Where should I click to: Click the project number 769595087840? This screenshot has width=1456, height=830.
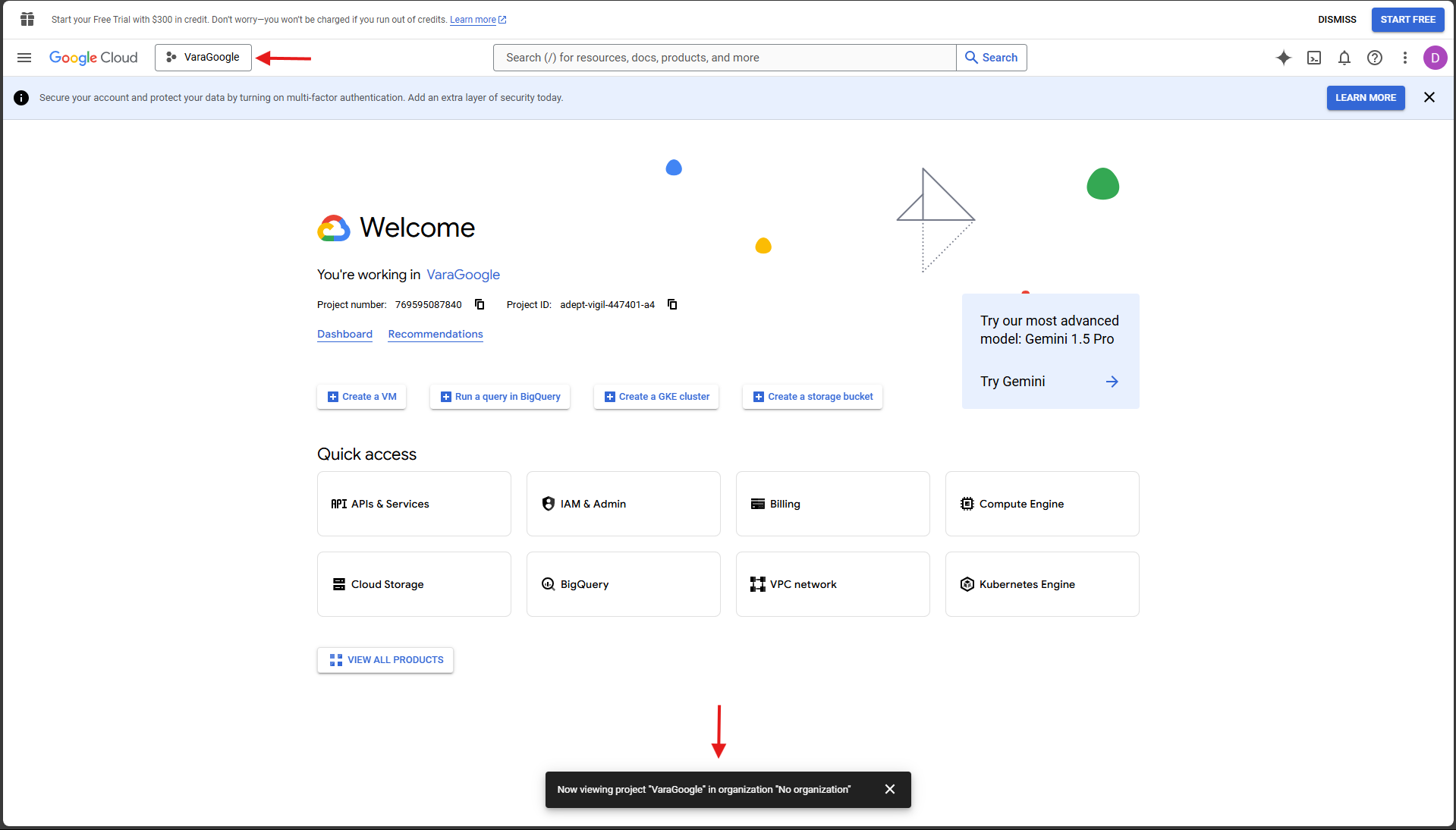[x=428, y=304]
